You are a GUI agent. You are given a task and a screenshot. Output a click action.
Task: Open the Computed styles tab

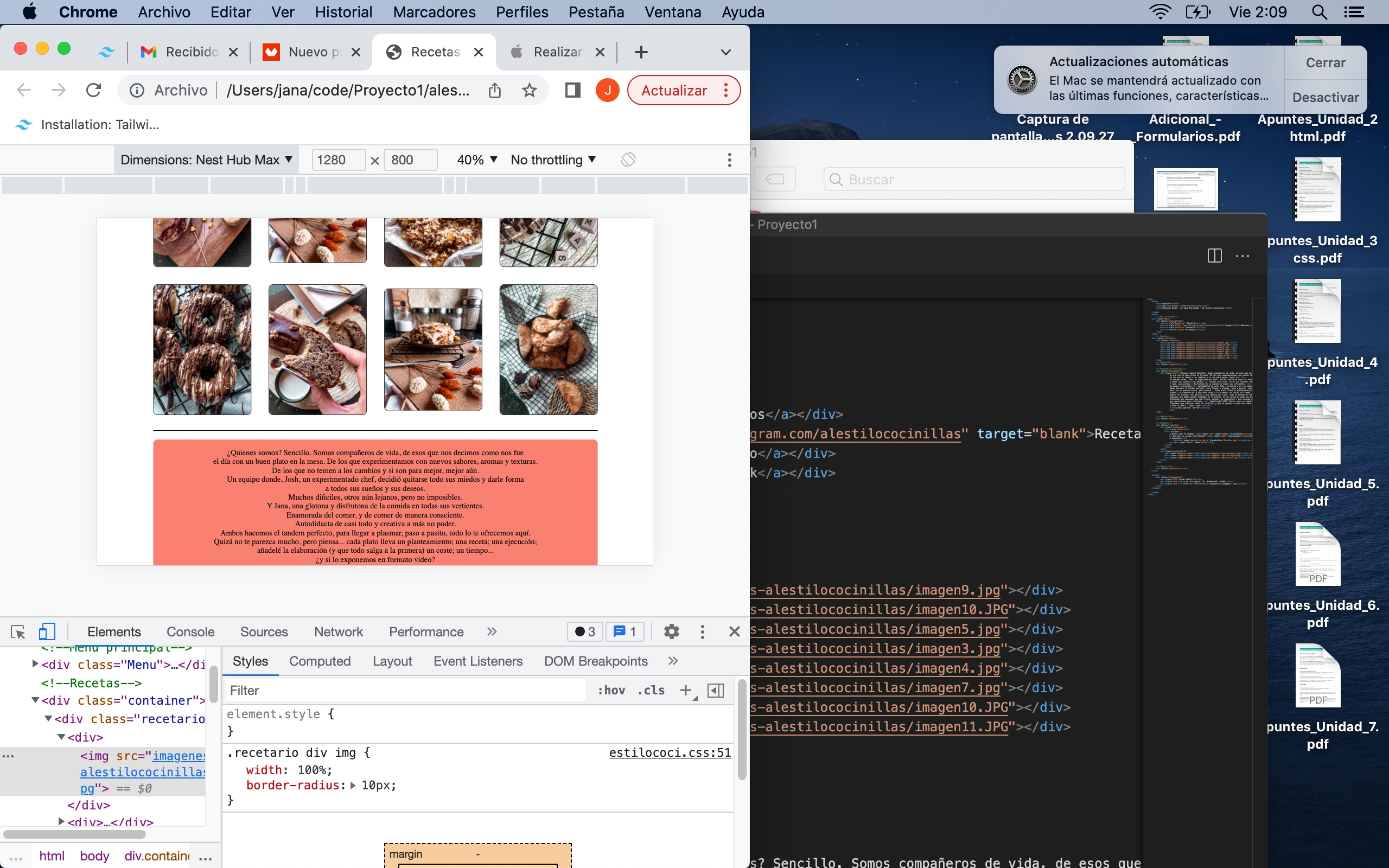(x=320, y=661)
